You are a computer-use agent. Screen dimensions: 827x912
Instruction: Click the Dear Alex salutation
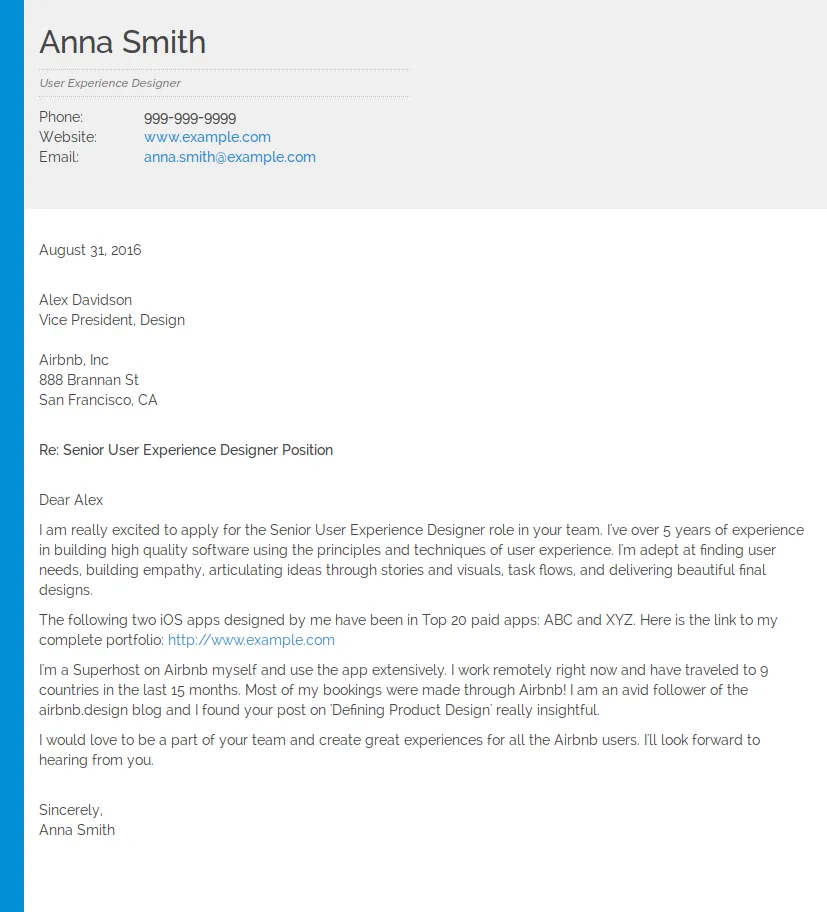pos(71,500)
